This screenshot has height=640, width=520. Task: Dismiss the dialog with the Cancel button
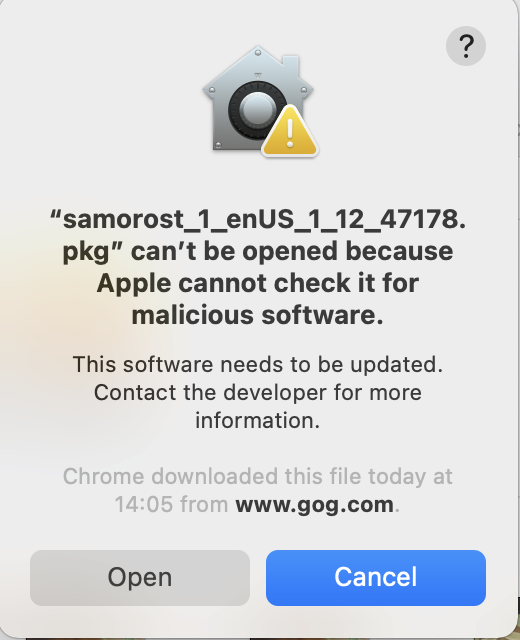[376, 578]
